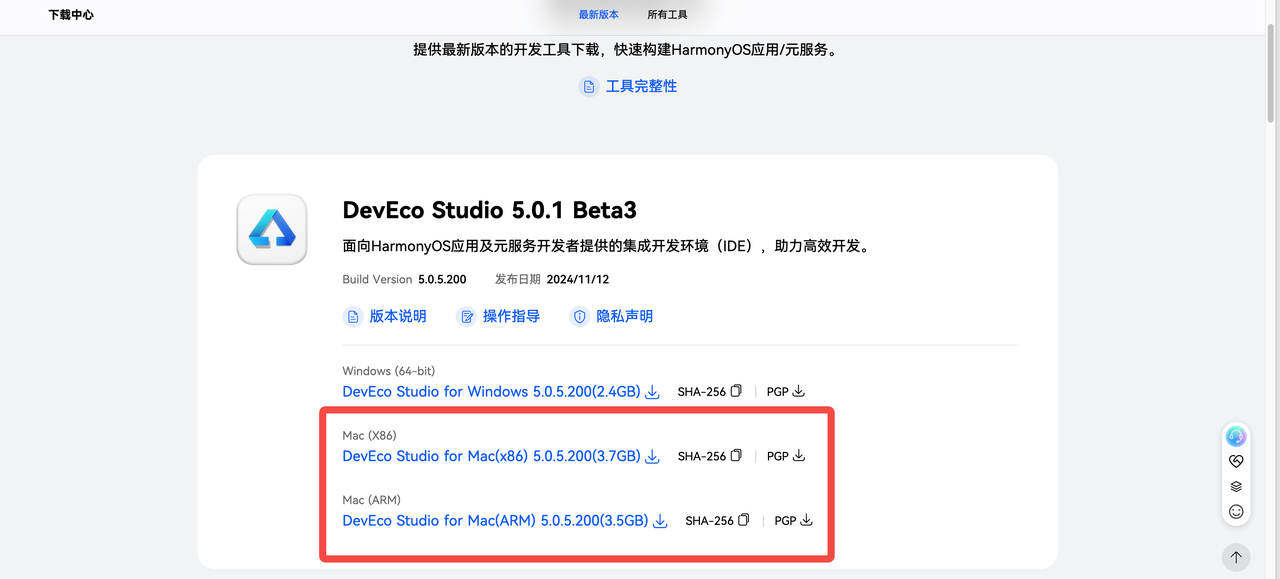Viewport: 1280px width, 579px height.
Task: Click the Windows (64-bit) label
Action: tap(389, 371)
